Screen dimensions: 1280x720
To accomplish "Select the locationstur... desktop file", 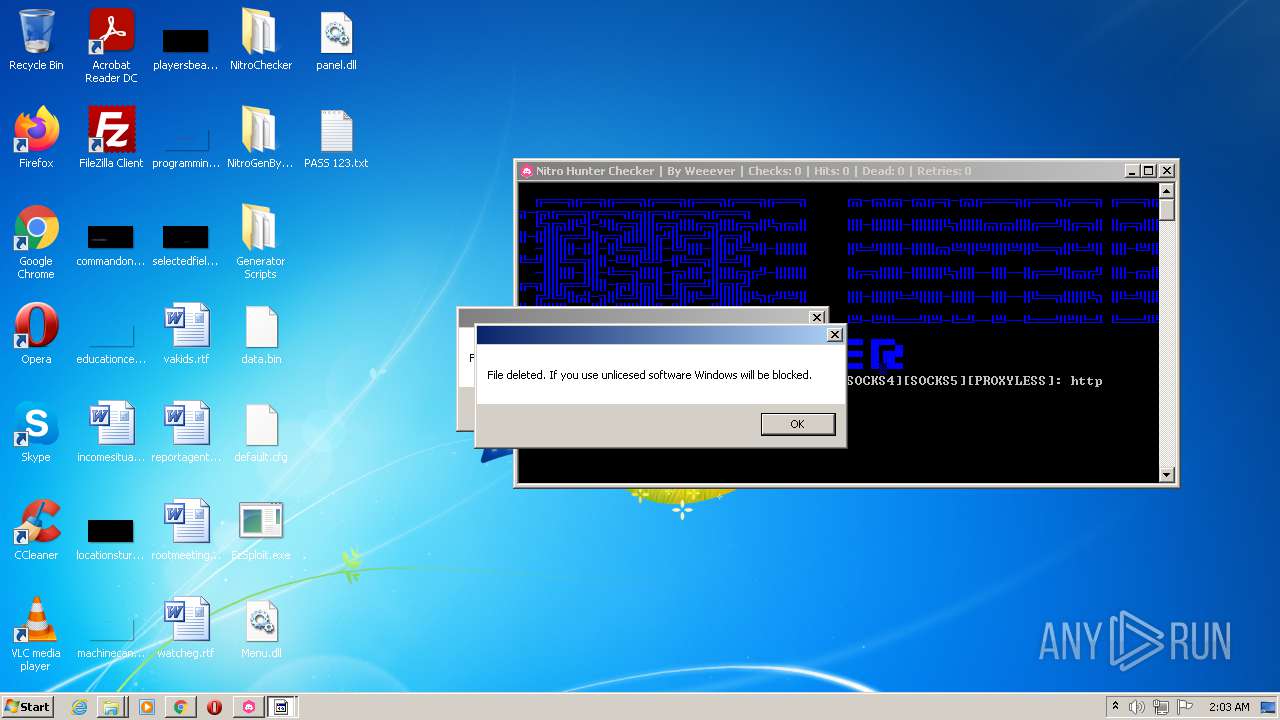I will [x=111, y=540].
